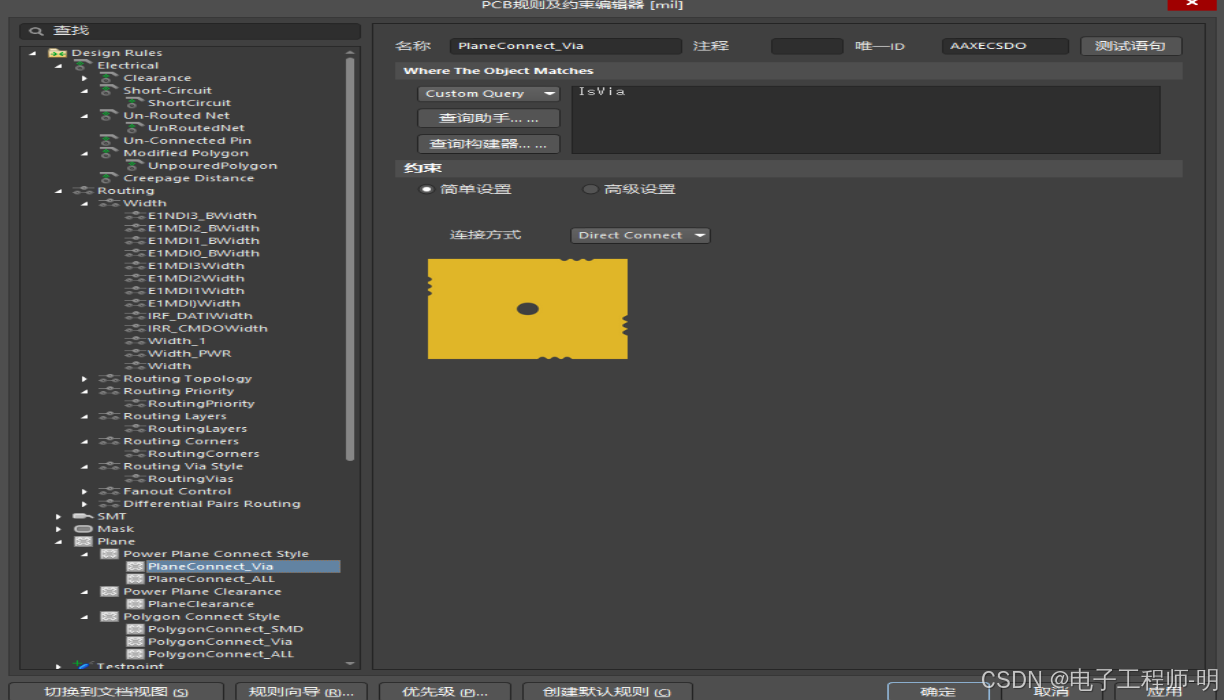Click the SMT category icon
The height and width of the screenshot is (700, 1224).
[83, 517]
